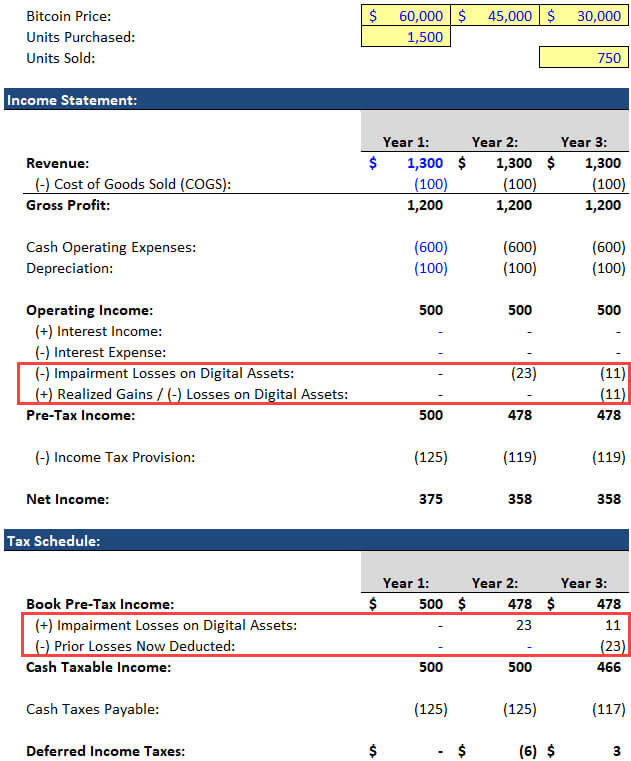Click 'Cash Taxable Income:' label

99,667
